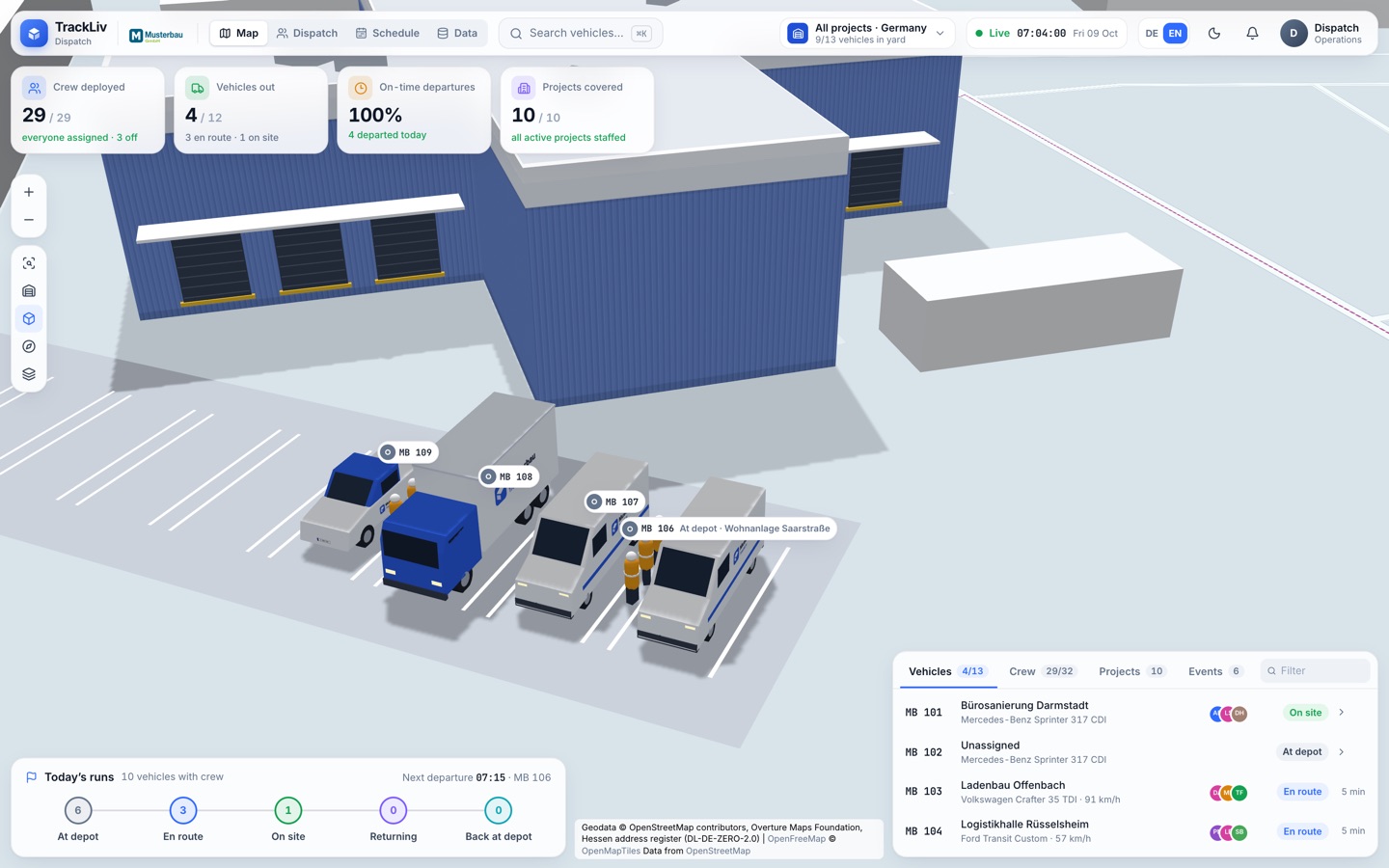This screenshot has height=868, width=1389.
Task: Click the Vehicles out truck icon
Action: click(197, 88)
